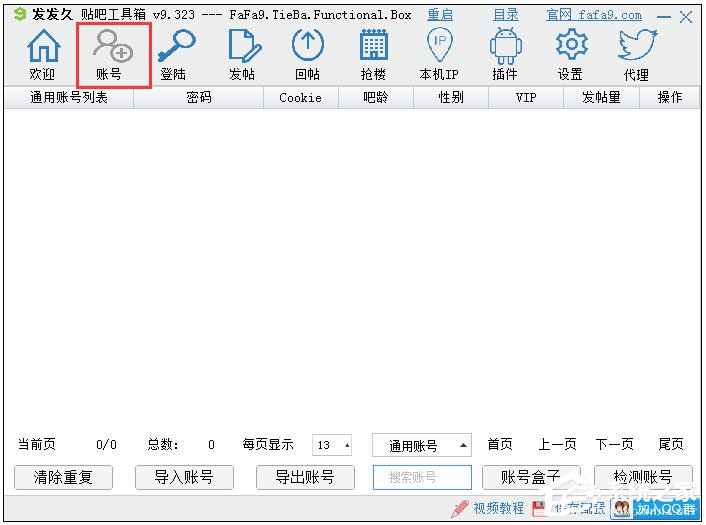The width and height of the screenshot is (706, 525).
Task: Focus the 搜索账号 search field
Action: 422,477
